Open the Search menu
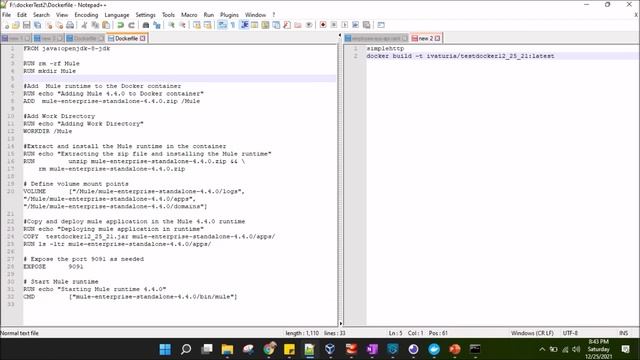Image resolution: width=640 pixels, height=360 pixels. tap(41, 15)
